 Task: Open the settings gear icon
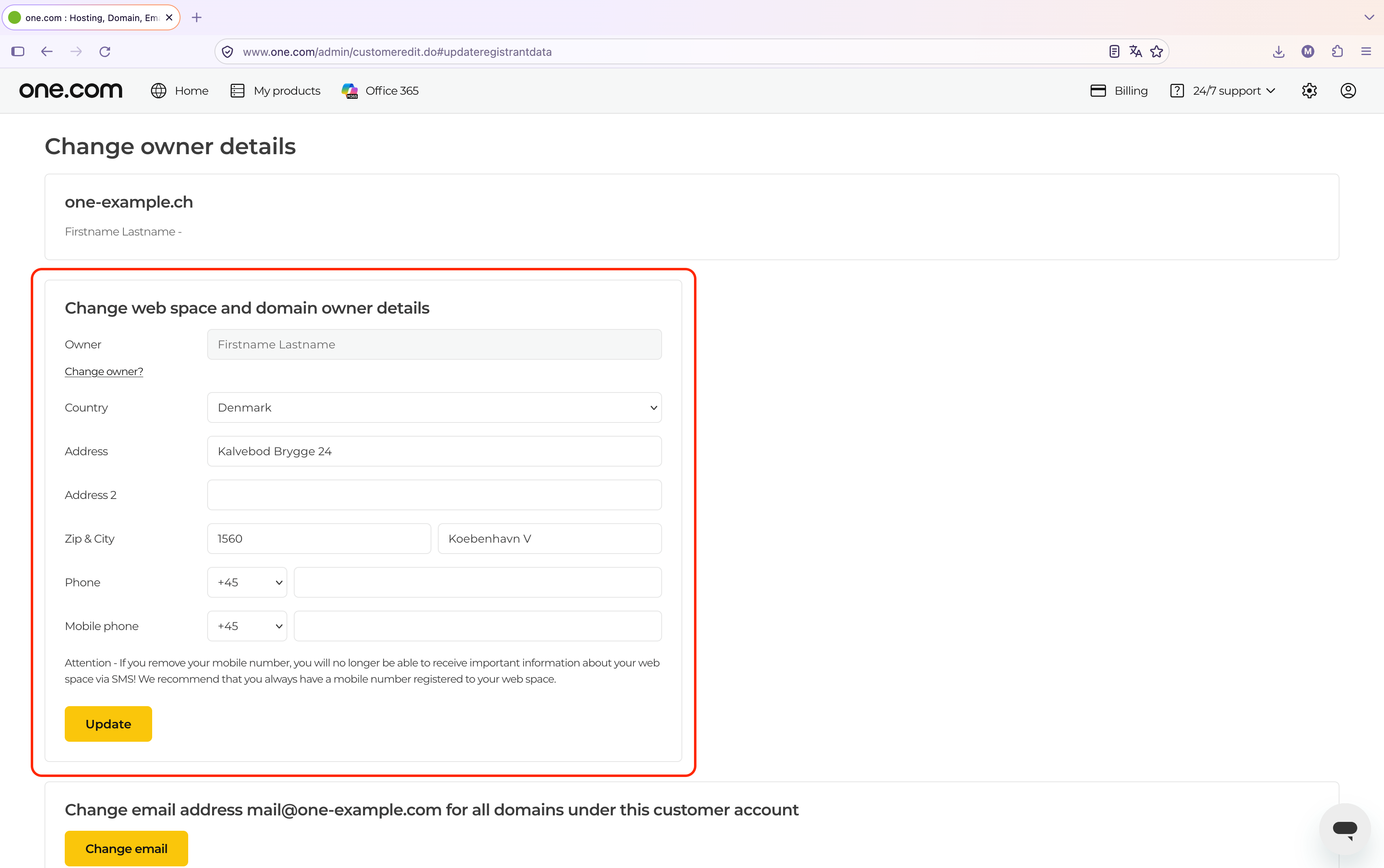(1310, 91)
